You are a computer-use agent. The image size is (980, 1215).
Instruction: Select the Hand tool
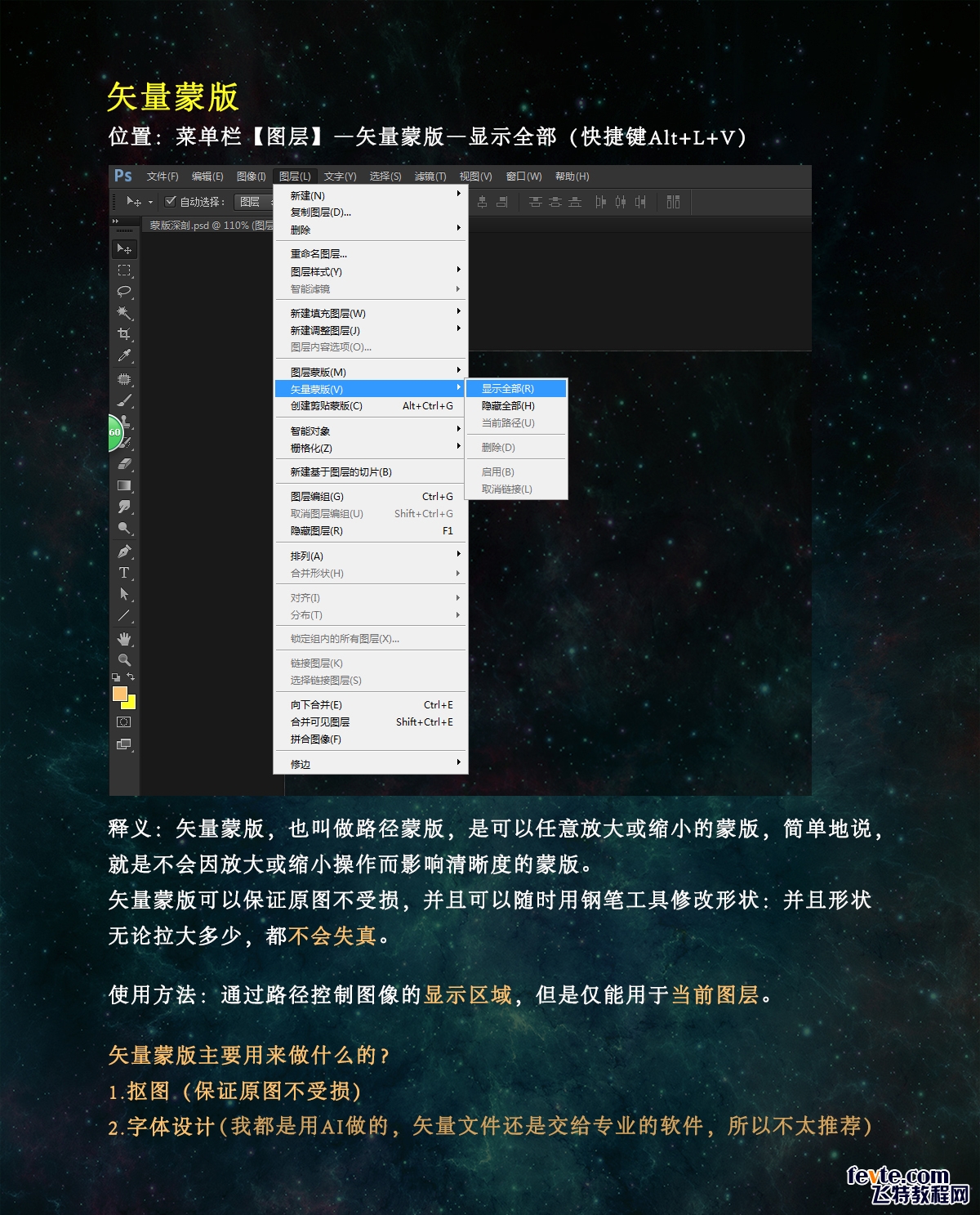(x=124, y=639)
